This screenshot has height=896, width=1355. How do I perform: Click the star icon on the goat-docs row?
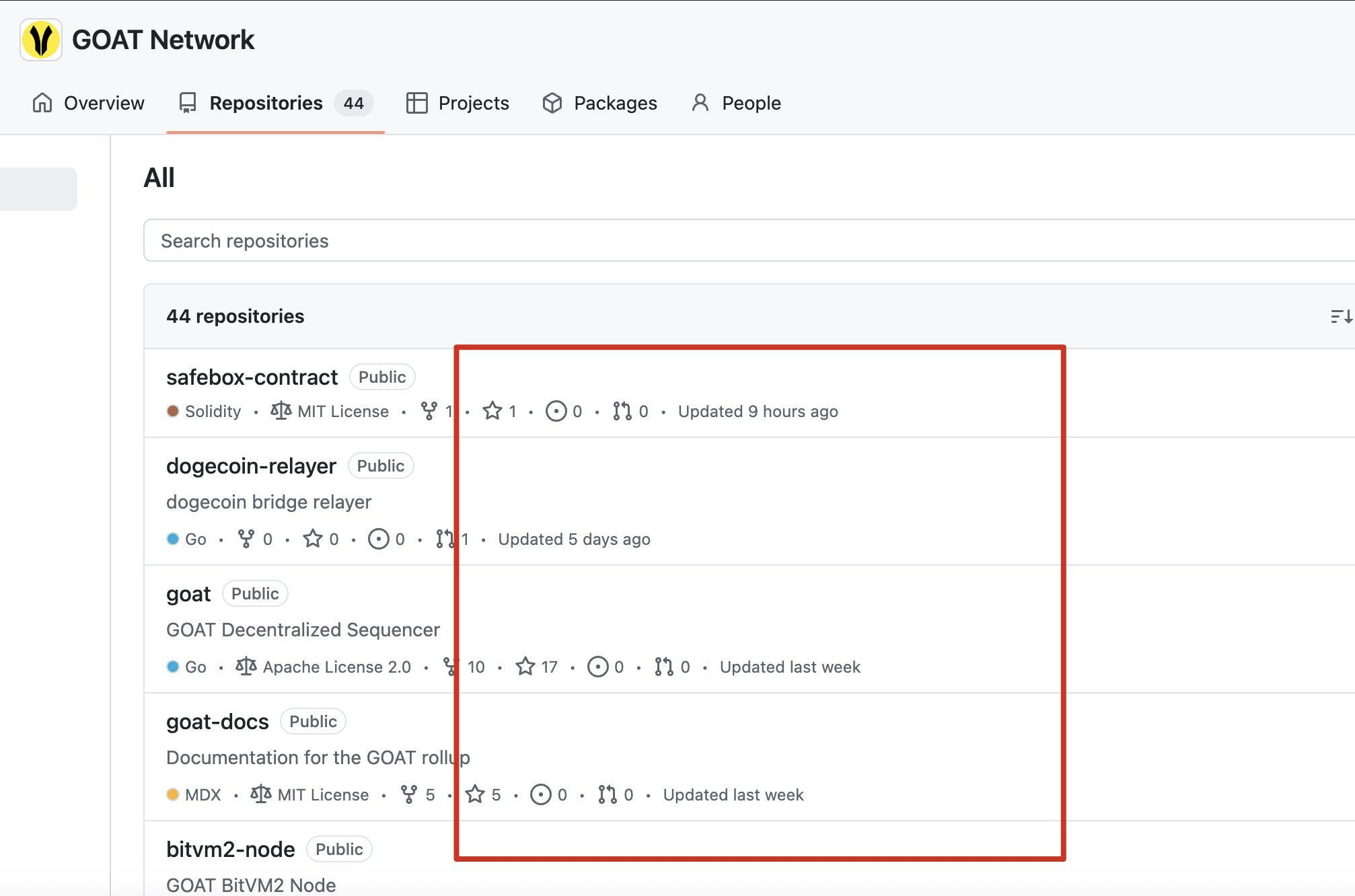475,794
